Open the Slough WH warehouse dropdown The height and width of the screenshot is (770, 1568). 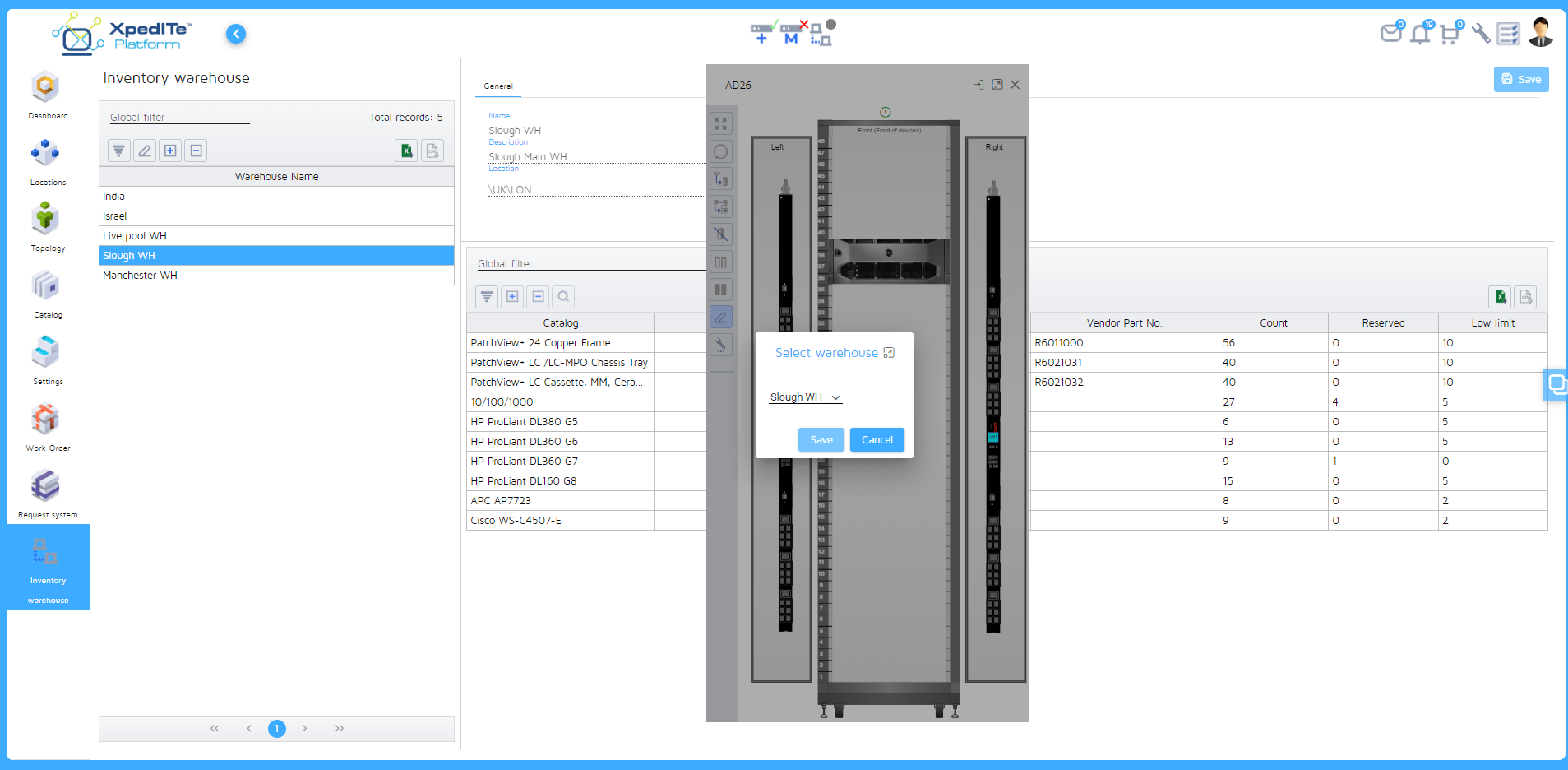click(x=805, y=397)
